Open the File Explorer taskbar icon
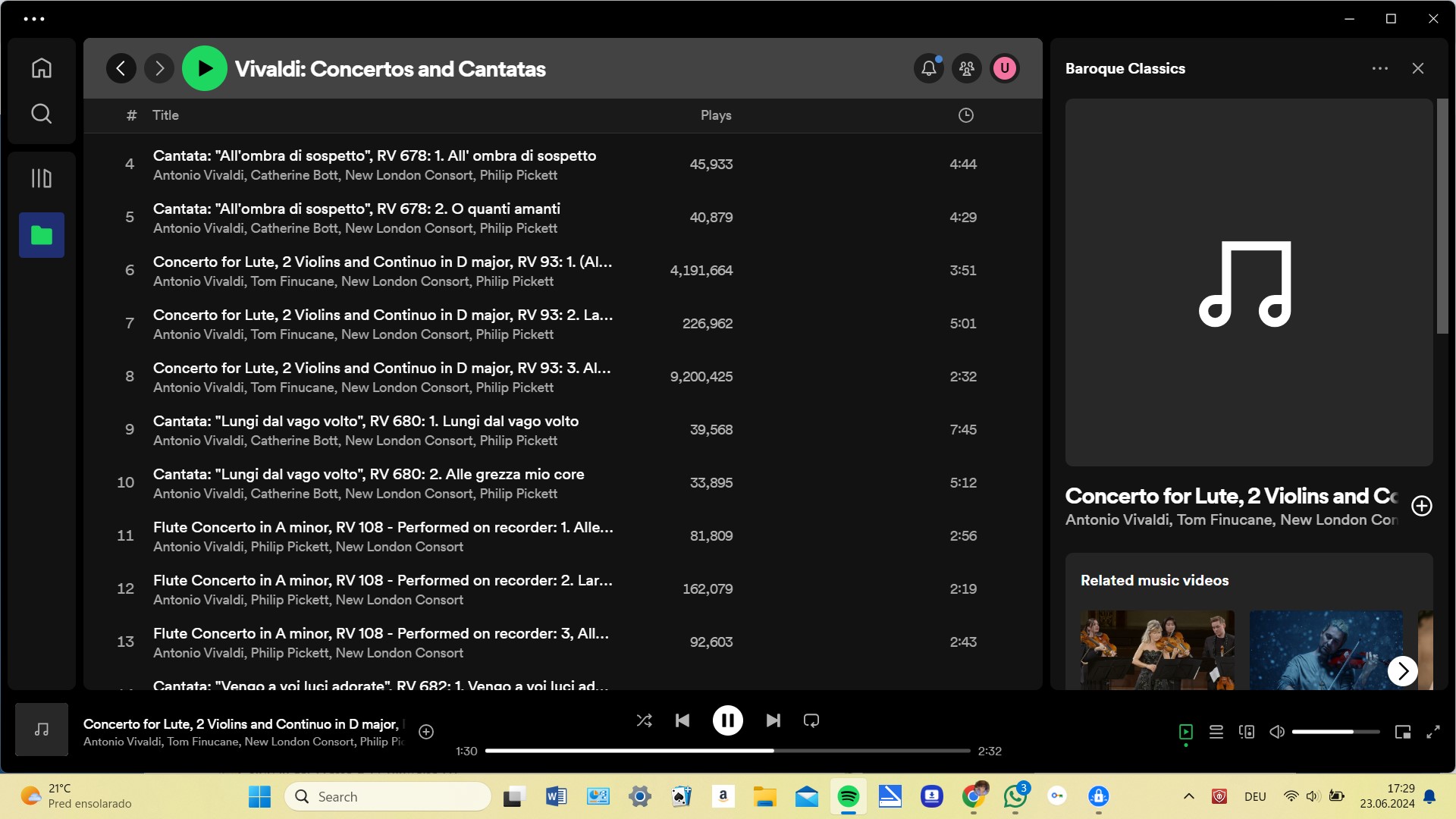The image size is (1456, 819). [x=764, y=796]
